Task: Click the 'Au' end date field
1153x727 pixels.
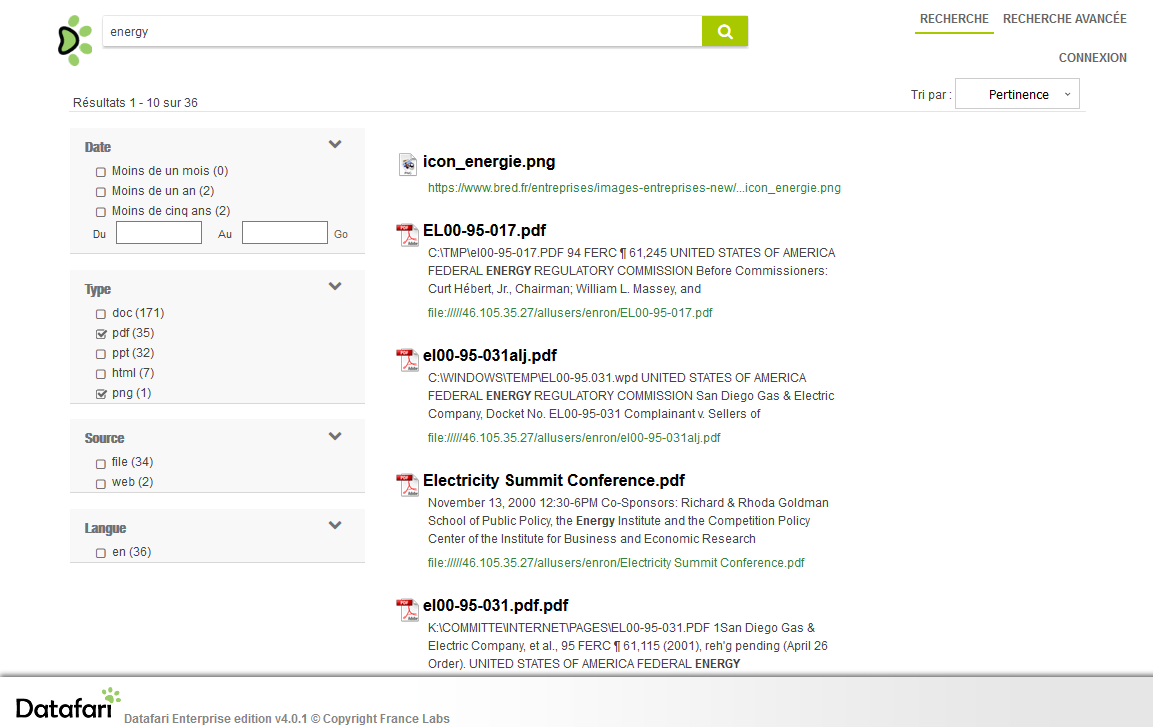Action: (285, 233)
